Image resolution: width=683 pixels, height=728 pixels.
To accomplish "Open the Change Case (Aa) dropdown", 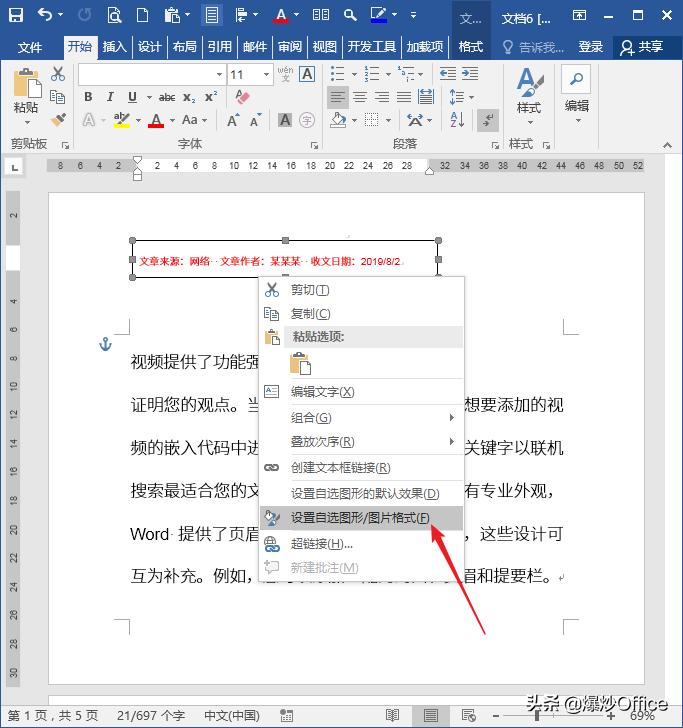I will (194, 120).
